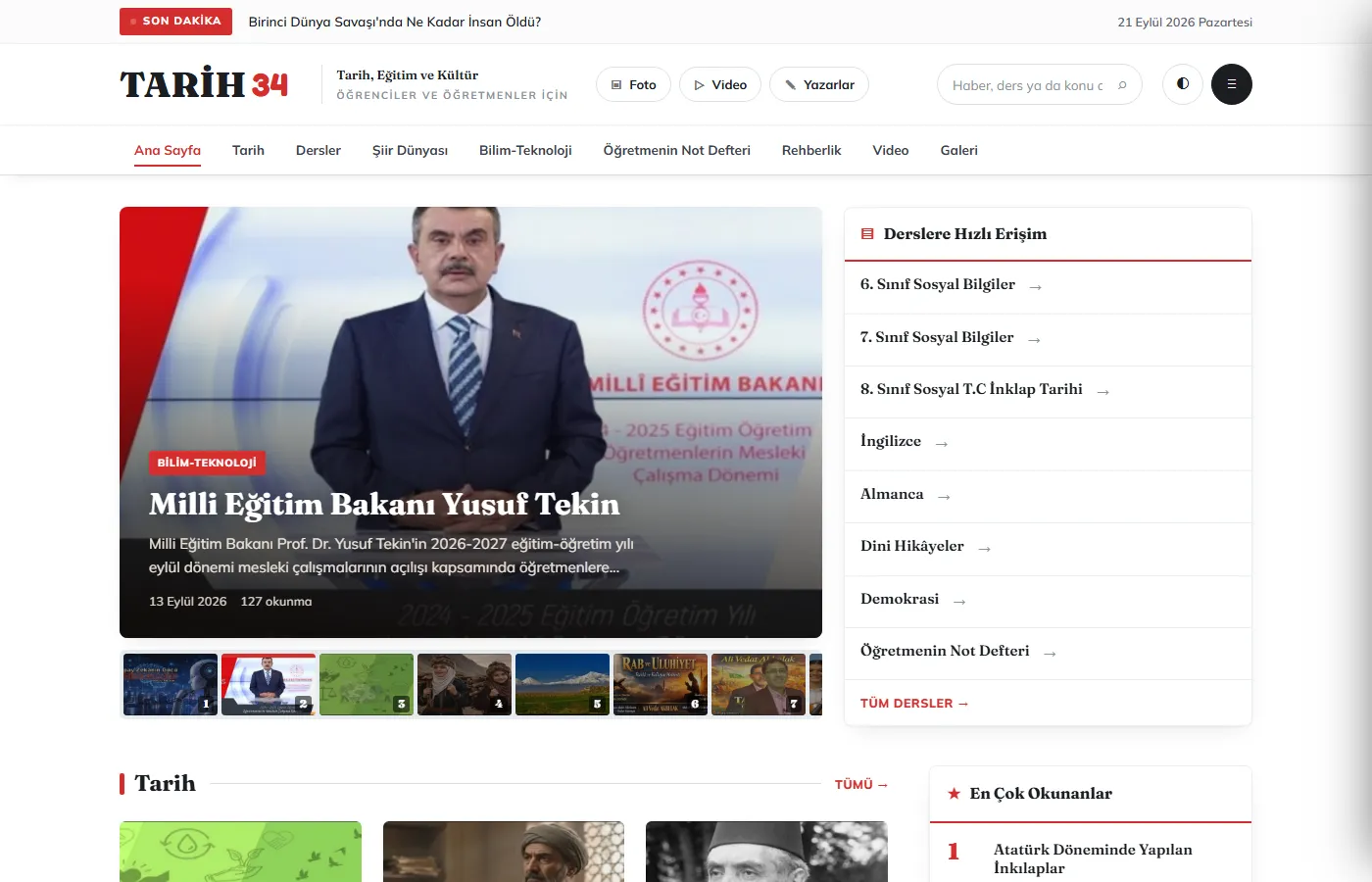Select slider thumbnail number 3
Image resolution: width=1372 pixels, height=882 pixels.
click(367, 684)
